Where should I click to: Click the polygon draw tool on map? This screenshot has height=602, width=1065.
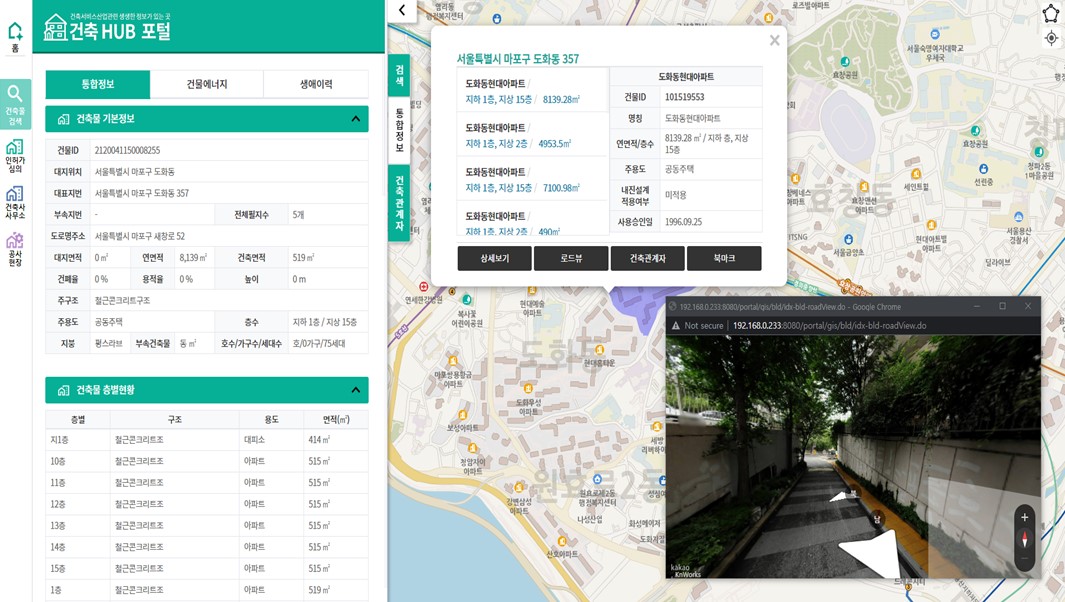click(x=1050, y=13)
